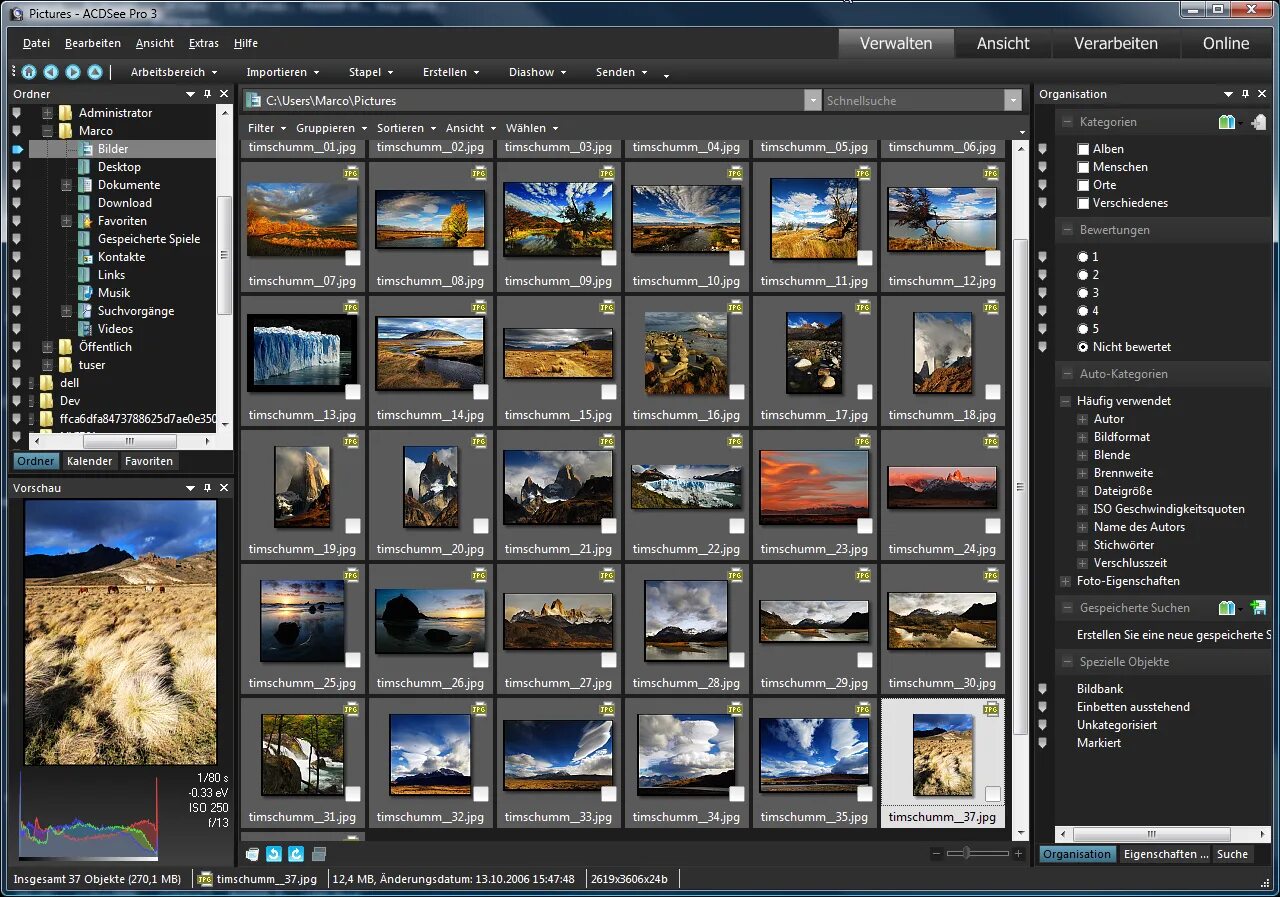Click the Kontakte folder icon in tree
1280x897 pixels.
pyautogui.click(x=86, y=257)
